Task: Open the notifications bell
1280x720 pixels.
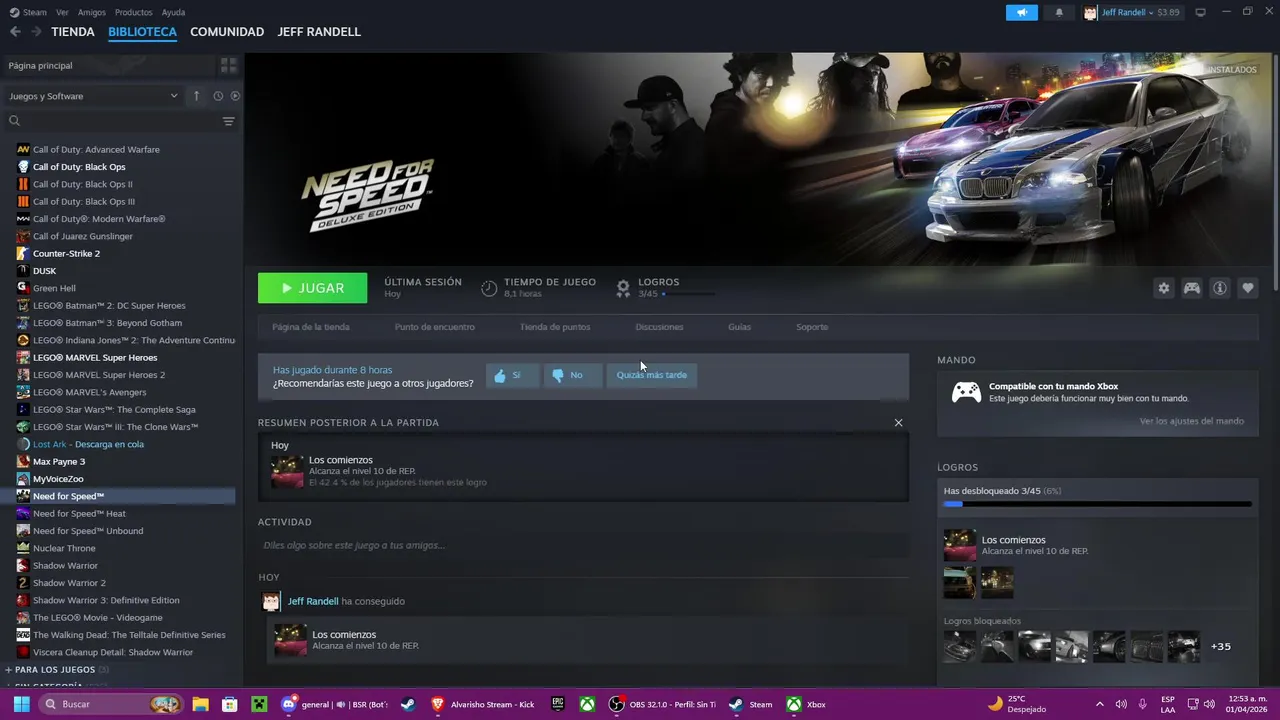Action: point(1059,13)
